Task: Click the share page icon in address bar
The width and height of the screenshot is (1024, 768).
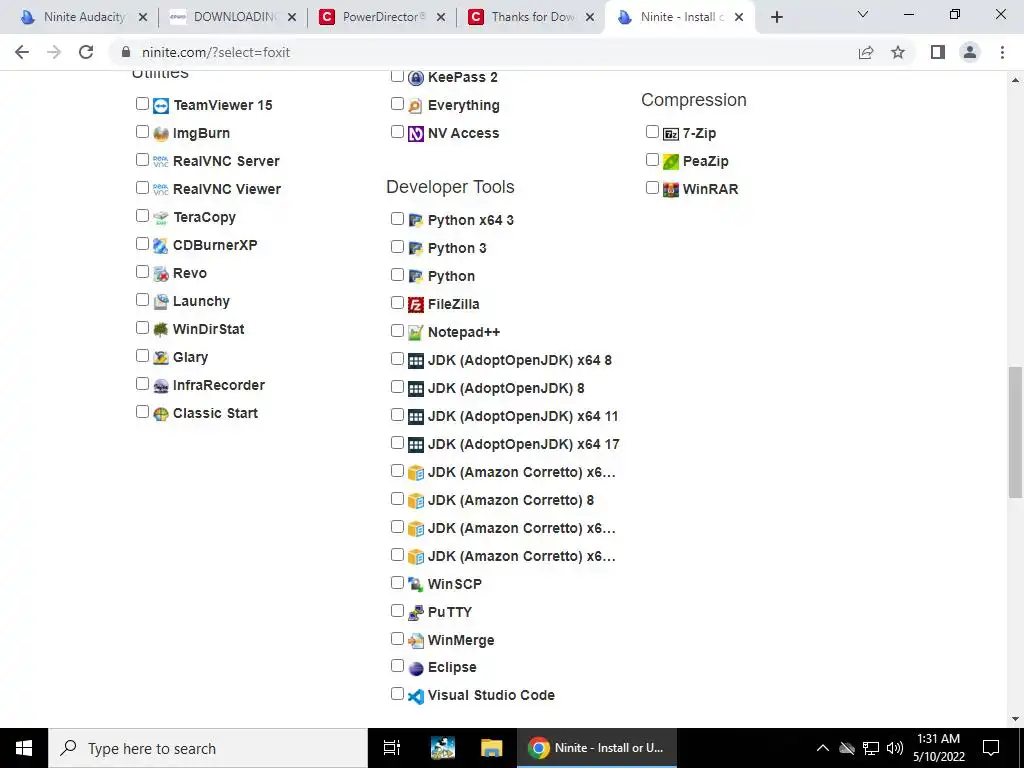Action: (866, 52)
